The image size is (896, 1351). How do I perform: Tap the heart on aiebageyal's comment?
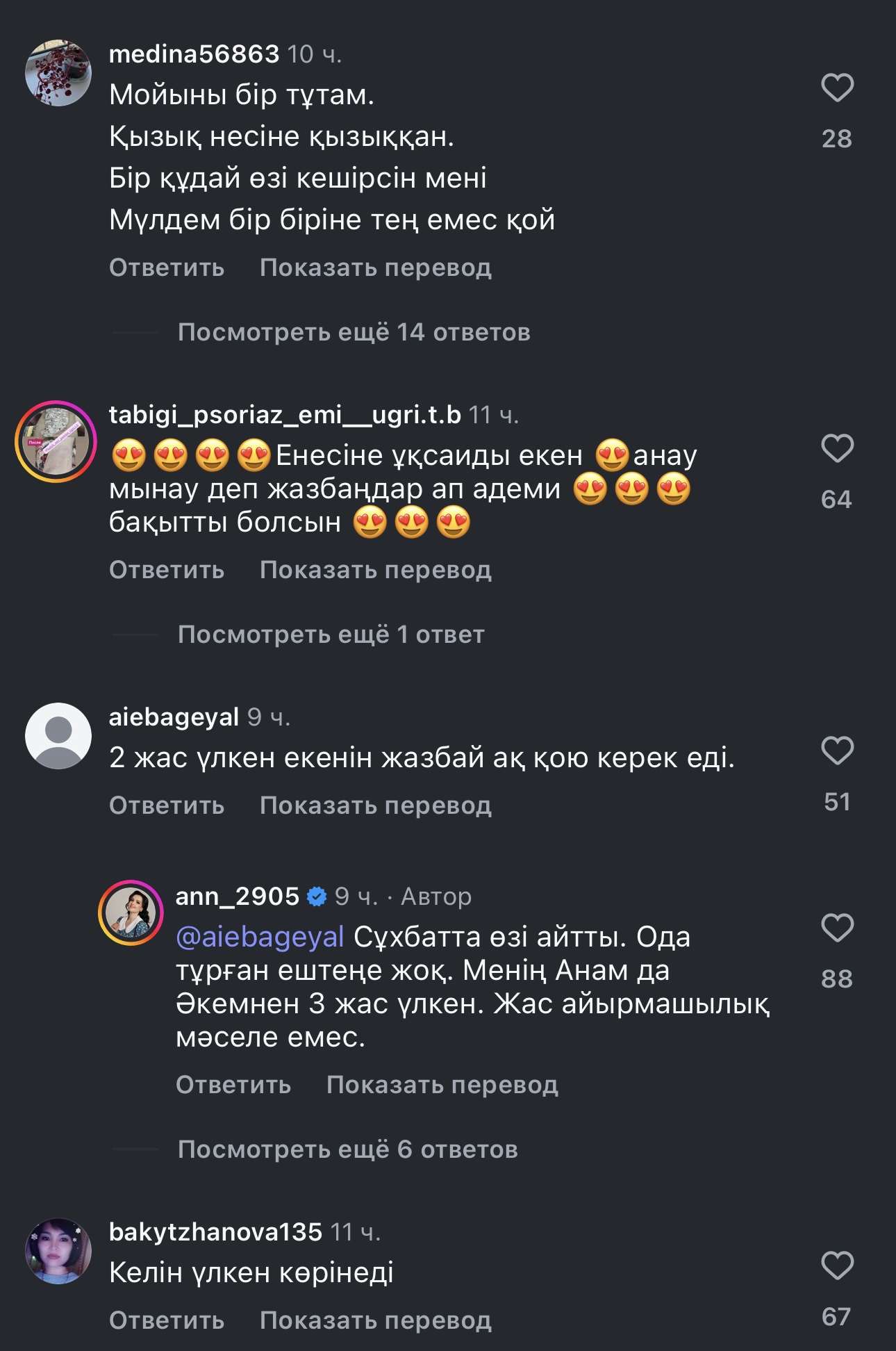(x=837, y=751)
